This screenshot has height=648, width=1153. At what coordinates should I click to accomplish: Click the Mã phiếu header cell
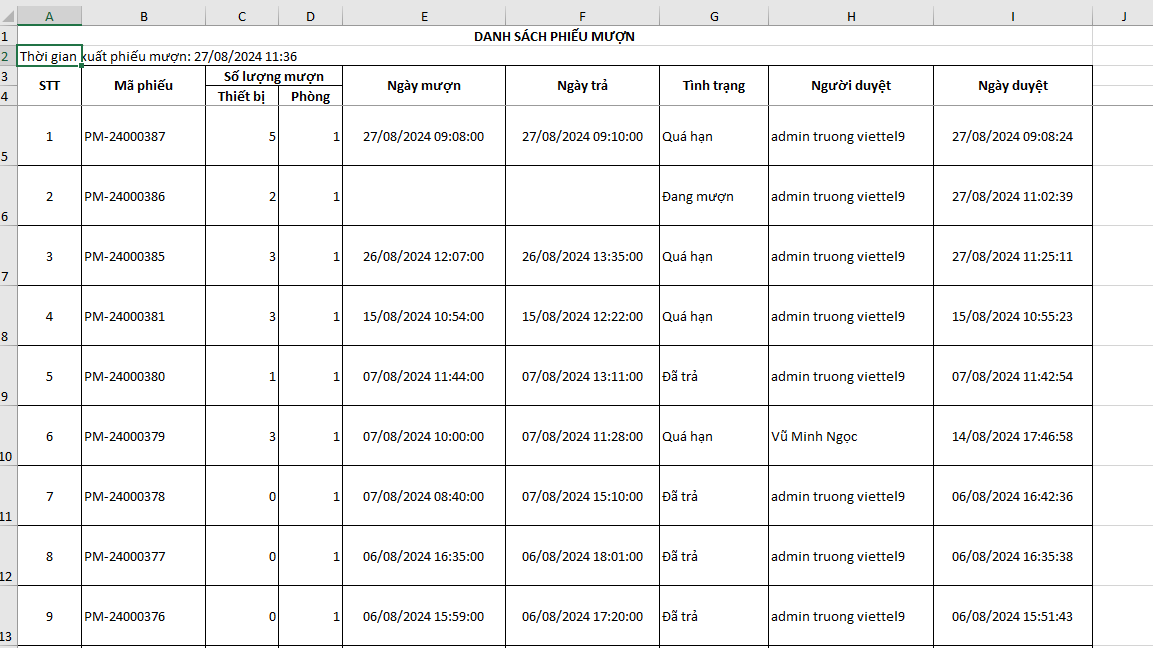[x=143, y=85]
